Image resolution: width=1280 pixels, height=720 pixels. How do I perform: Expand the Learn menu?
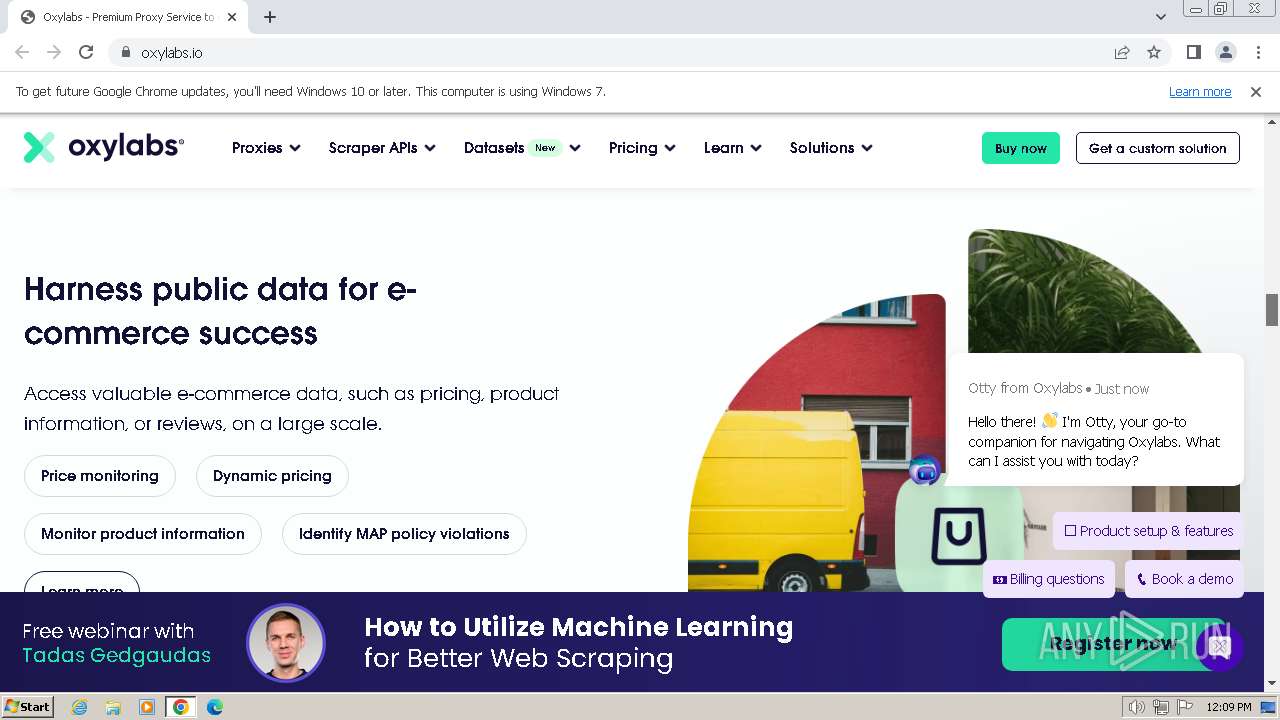[733, 148]
